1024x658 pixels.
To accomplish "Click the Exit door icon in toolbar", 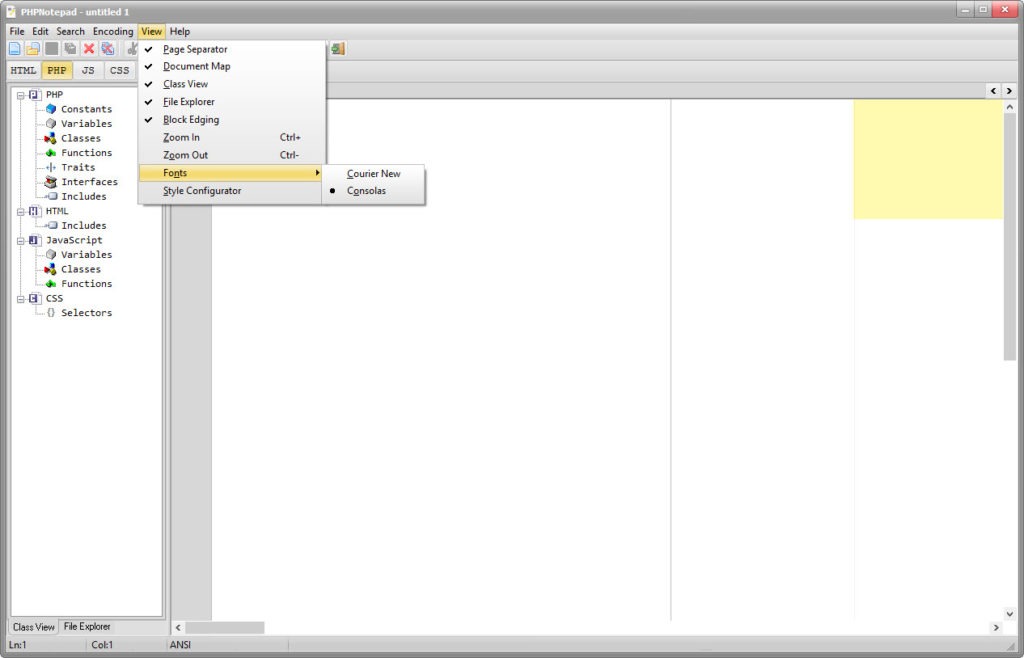I will [x=338, y=49].
